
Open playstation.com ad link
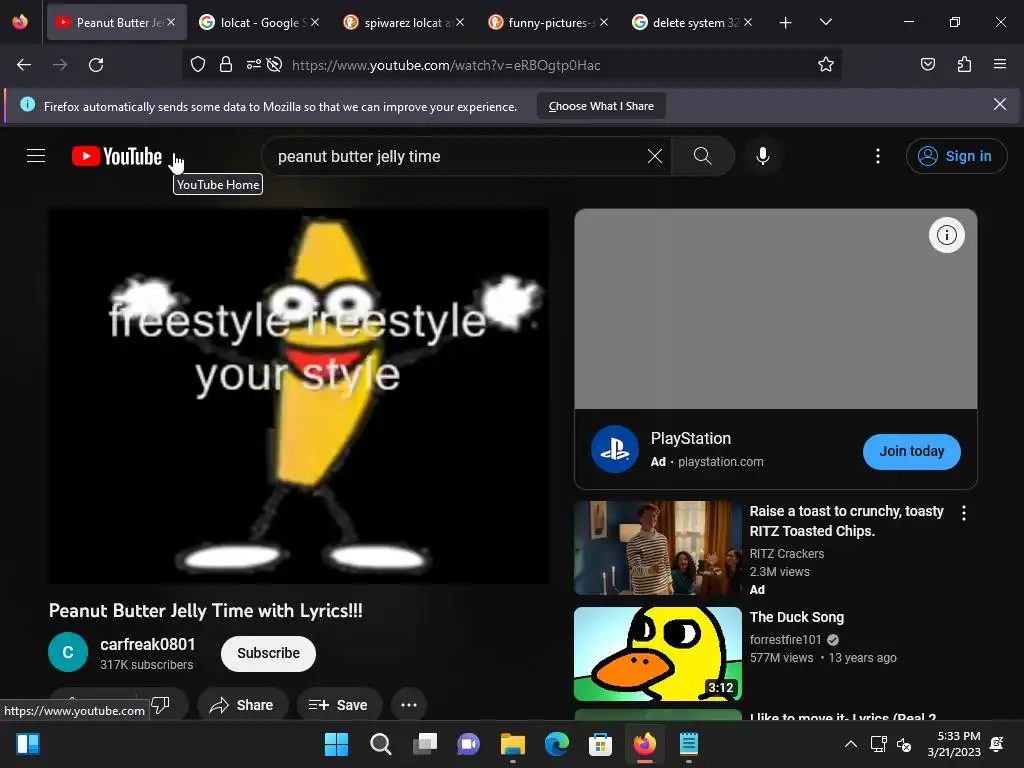(x=721, y=462)
